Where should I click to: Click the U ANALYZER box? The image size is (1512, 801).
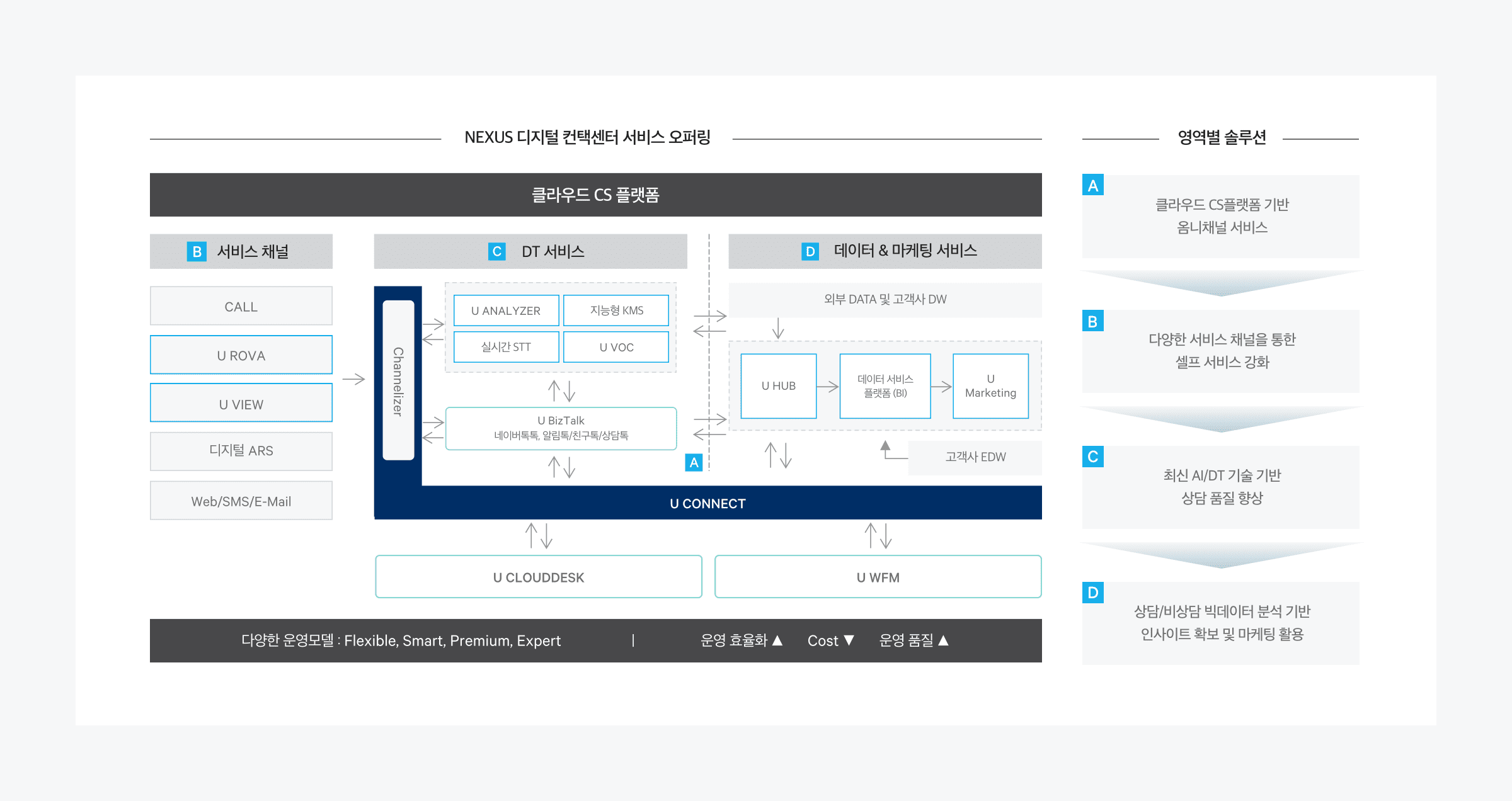[506, 310]
